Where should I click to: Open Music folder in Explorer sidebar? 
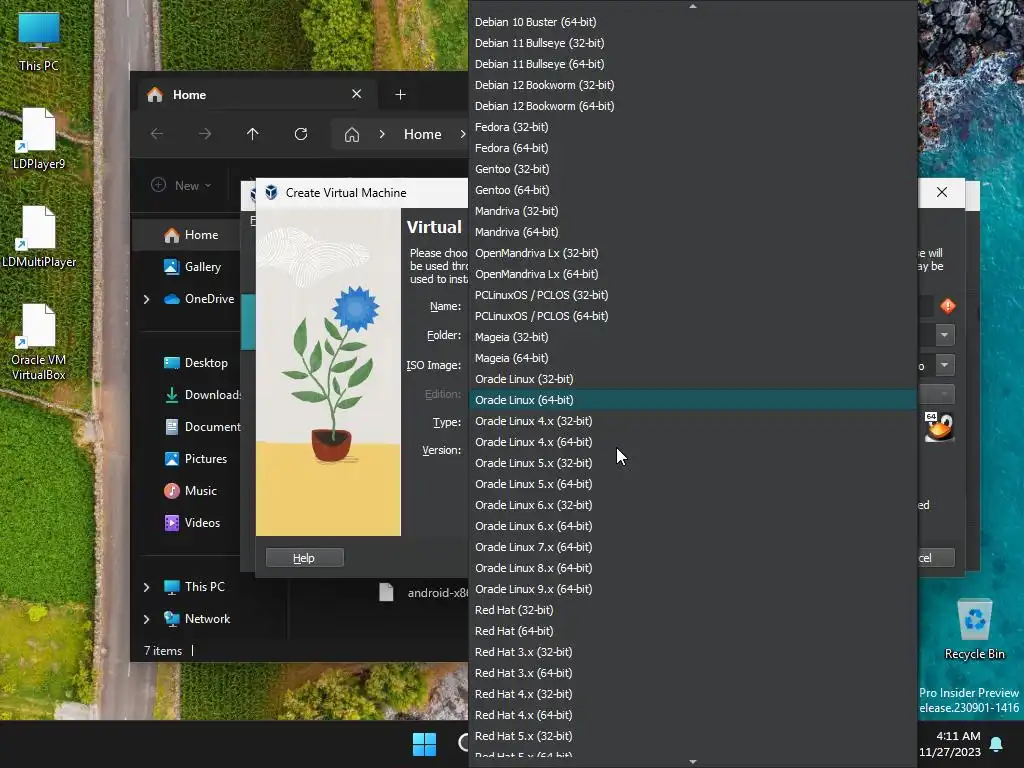(190, 490)
